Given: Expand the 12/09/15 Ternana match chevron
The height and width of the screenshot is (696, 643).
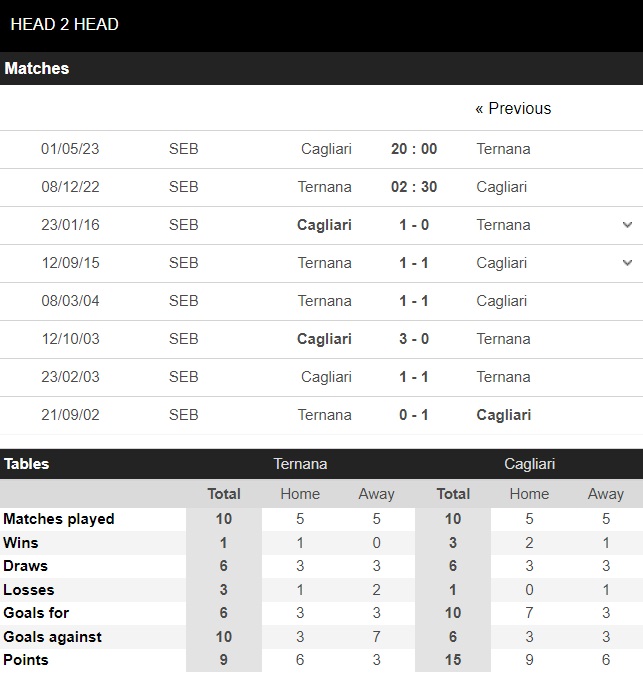Looking at the screenshot, I should pyautogui.click(x=627, y=263).
